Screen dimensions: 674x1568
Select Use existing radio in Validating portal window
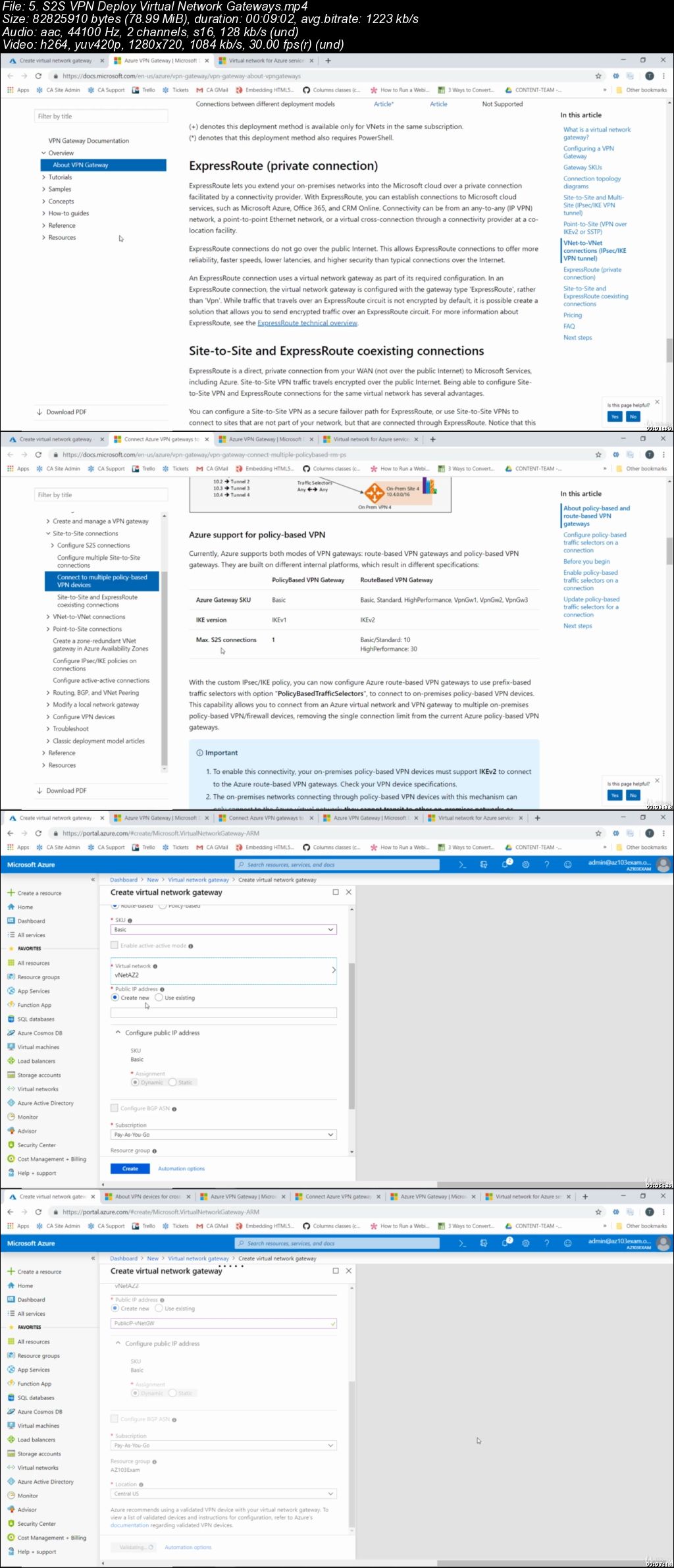pos(159,1309)
